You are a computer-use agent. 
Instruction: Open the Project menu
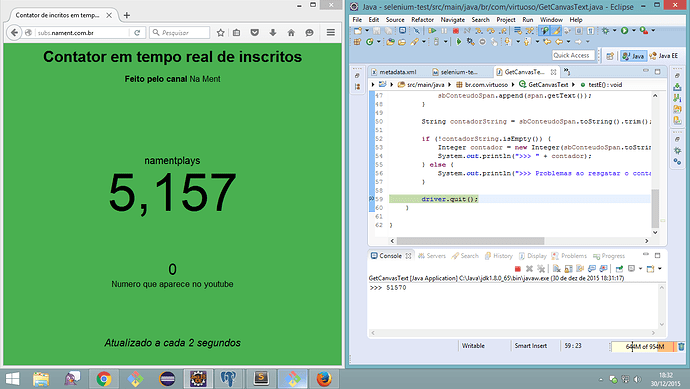(x=506, y=20)
